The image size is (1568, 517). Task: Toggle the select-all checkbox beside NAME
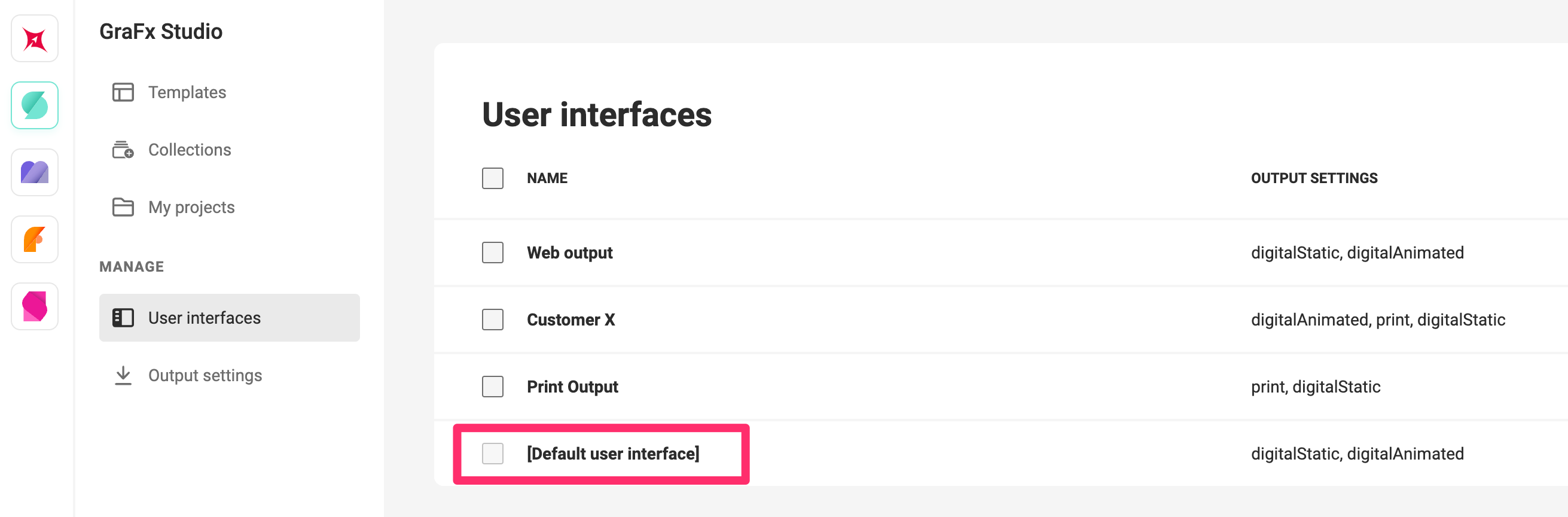492,178
